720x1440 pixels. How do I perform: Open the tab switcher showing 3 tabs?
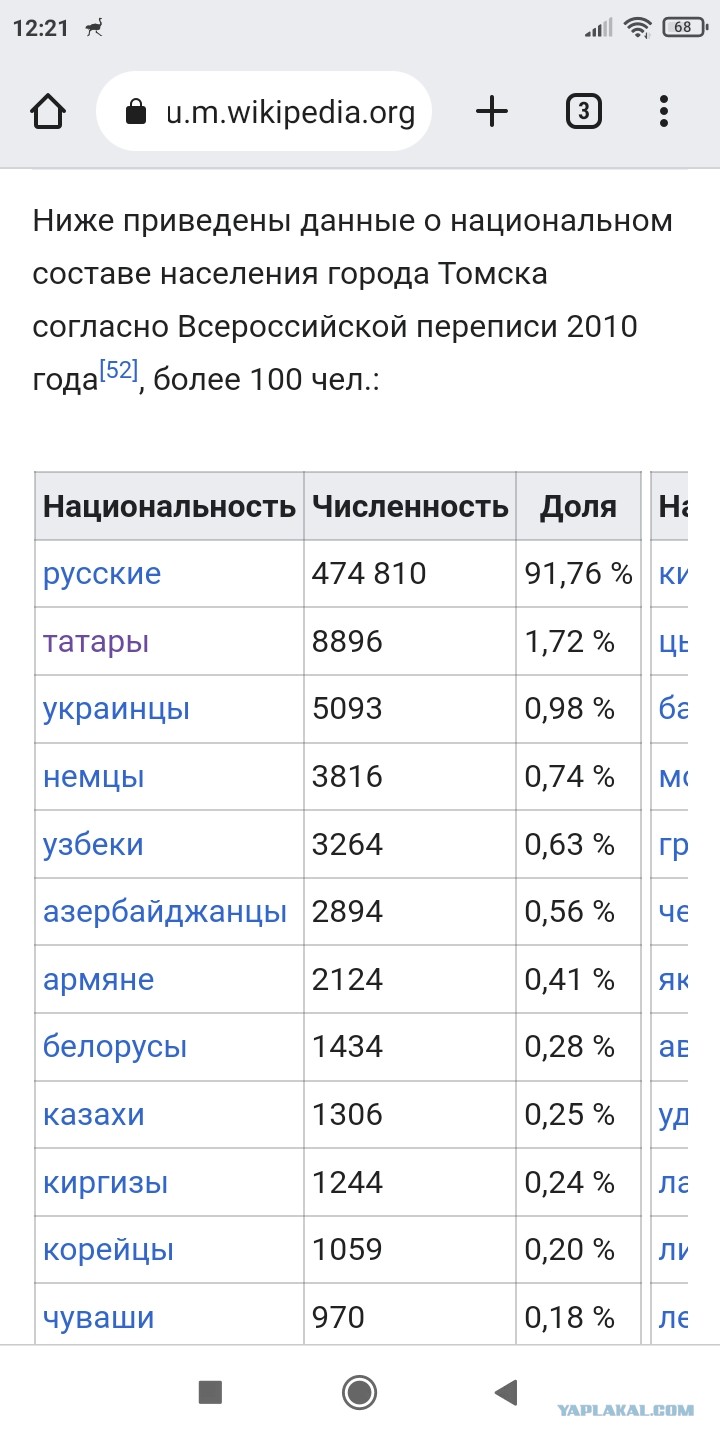[584, 112]
